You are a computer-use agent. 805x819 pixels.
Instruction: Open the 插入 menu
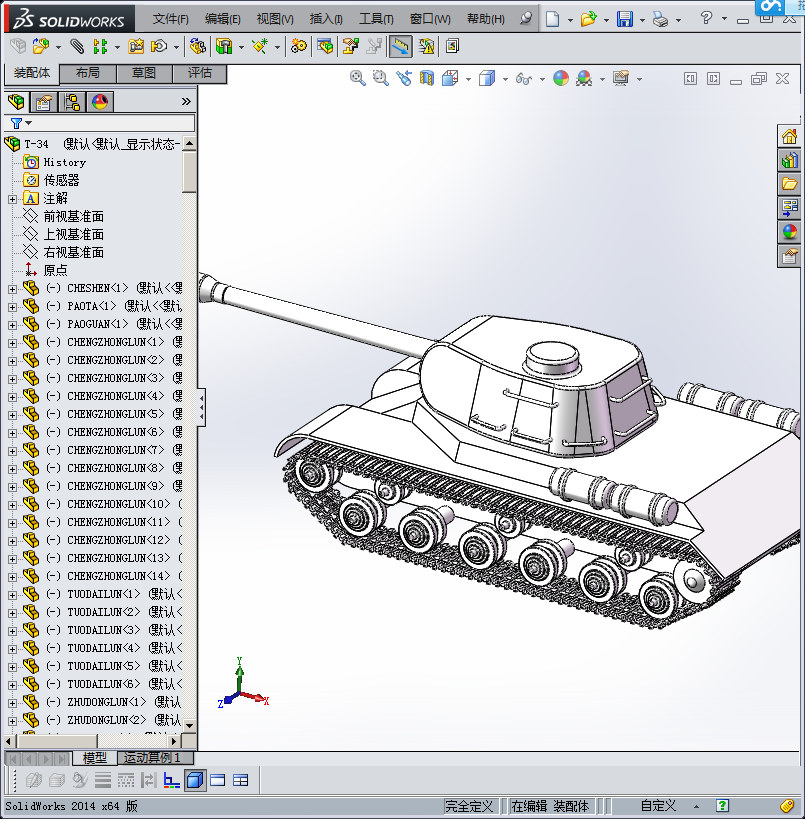coord(324,18)
